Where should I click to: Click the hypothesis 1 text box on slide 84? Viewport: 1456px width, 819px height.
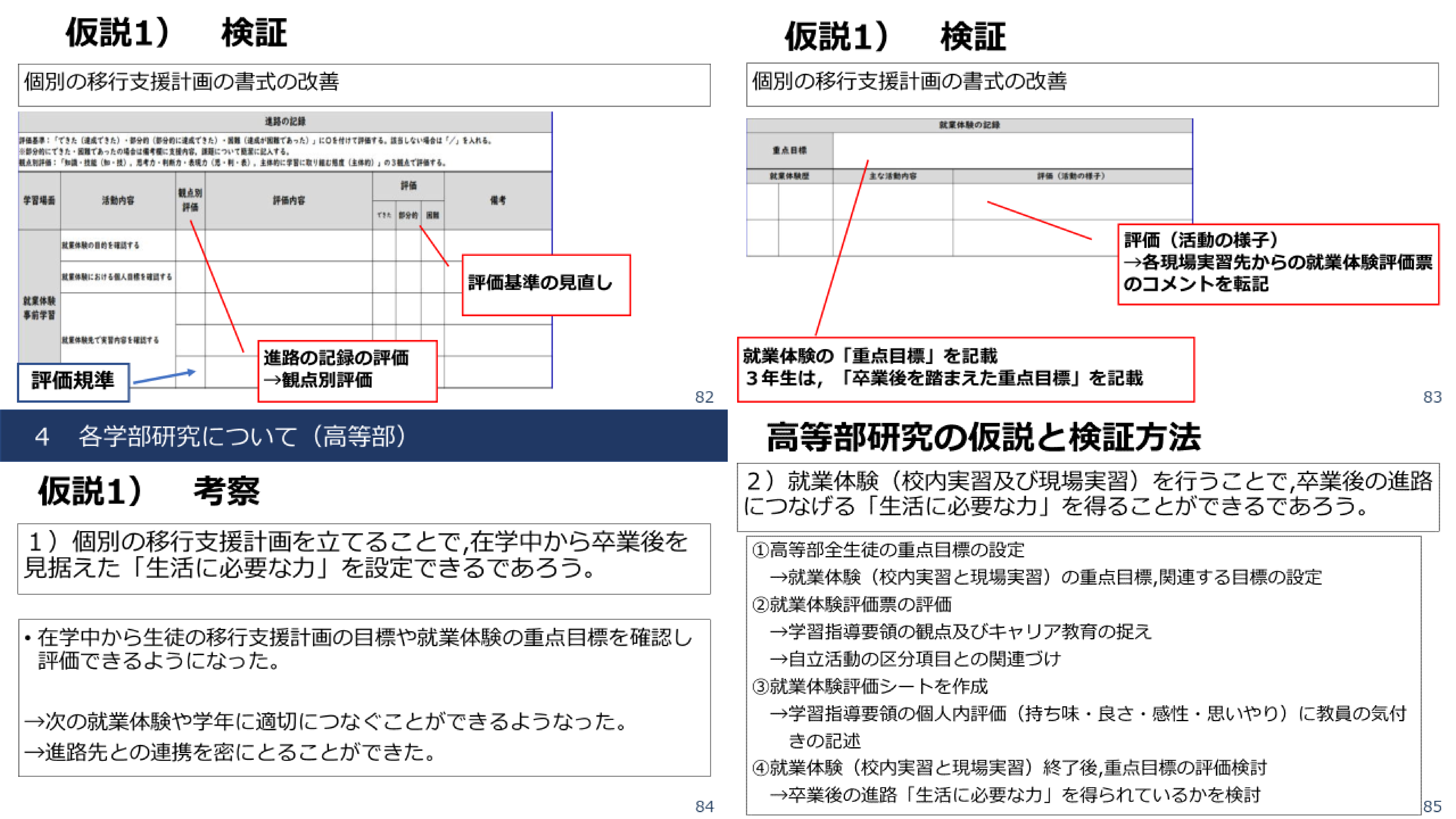364,558
